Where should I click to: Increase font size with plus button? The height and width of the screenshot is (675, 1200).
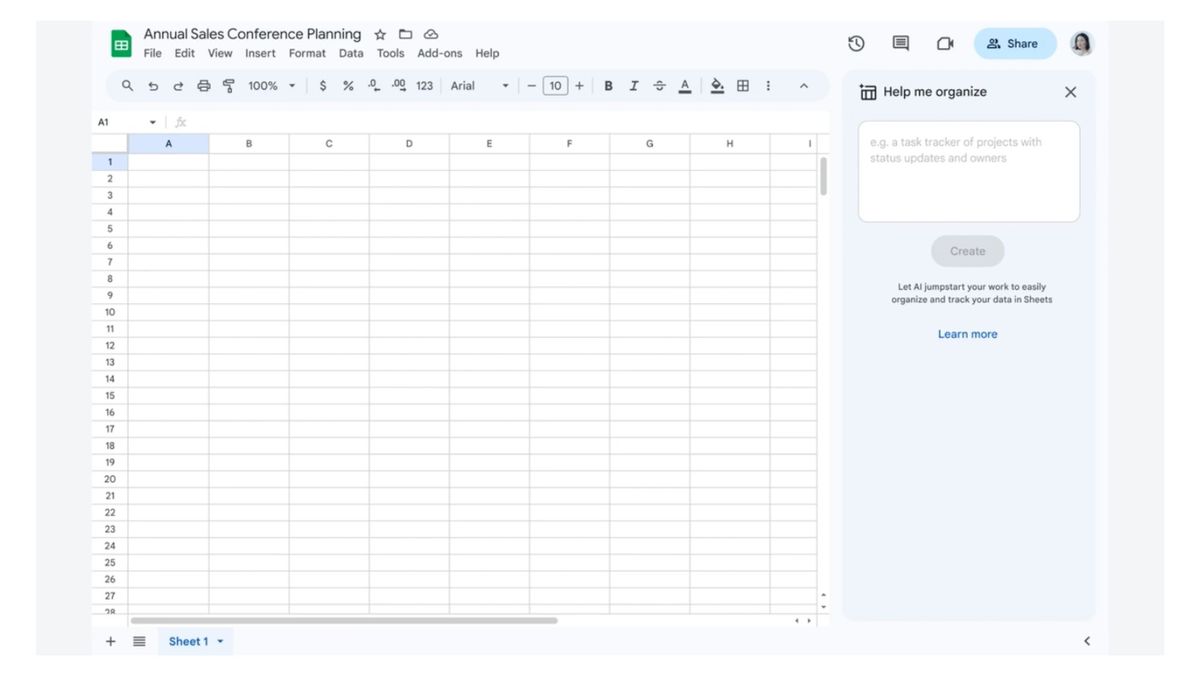coord(579,86)
